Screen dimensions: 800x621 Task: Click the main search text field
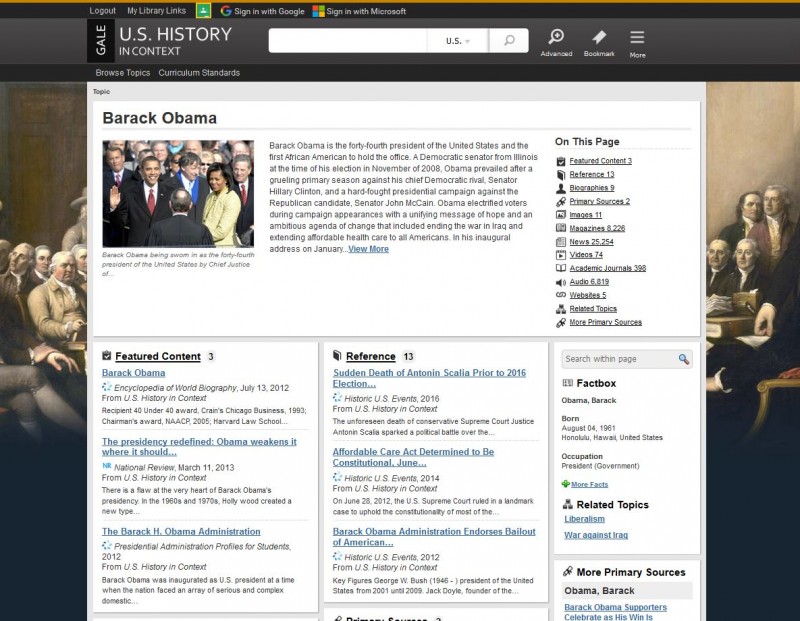pos(348,41)
